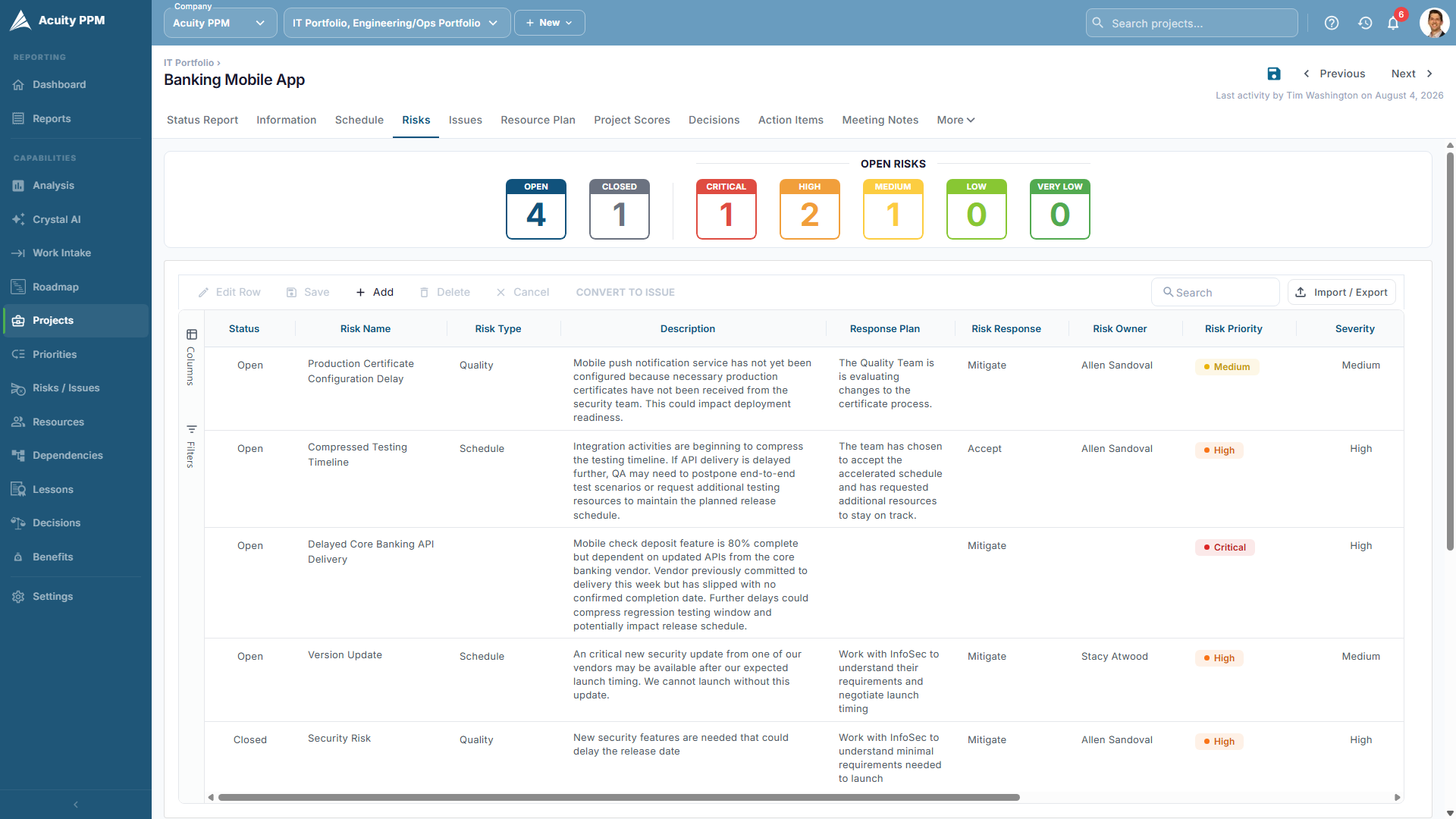Collapse the sidebar with the bottom chevron
1456x819 pixels.
click(x=76, y=805)
